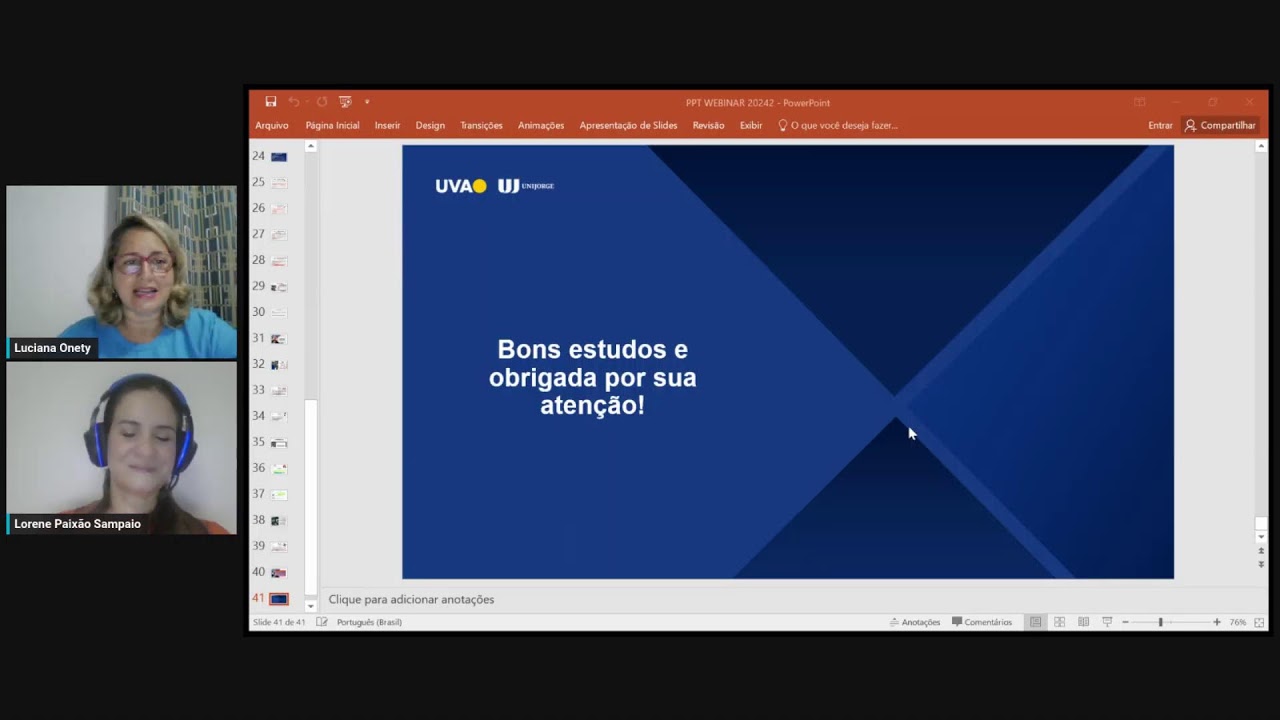Click Luciana Onety's video tile

pyautogui.click(x=122, y=272)
